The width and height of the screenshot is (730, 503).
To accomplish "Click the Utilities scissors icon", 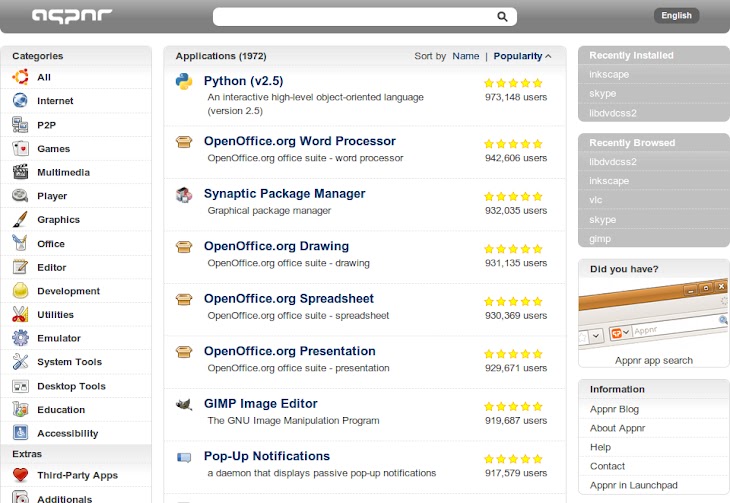I will (x=20, y=314).
